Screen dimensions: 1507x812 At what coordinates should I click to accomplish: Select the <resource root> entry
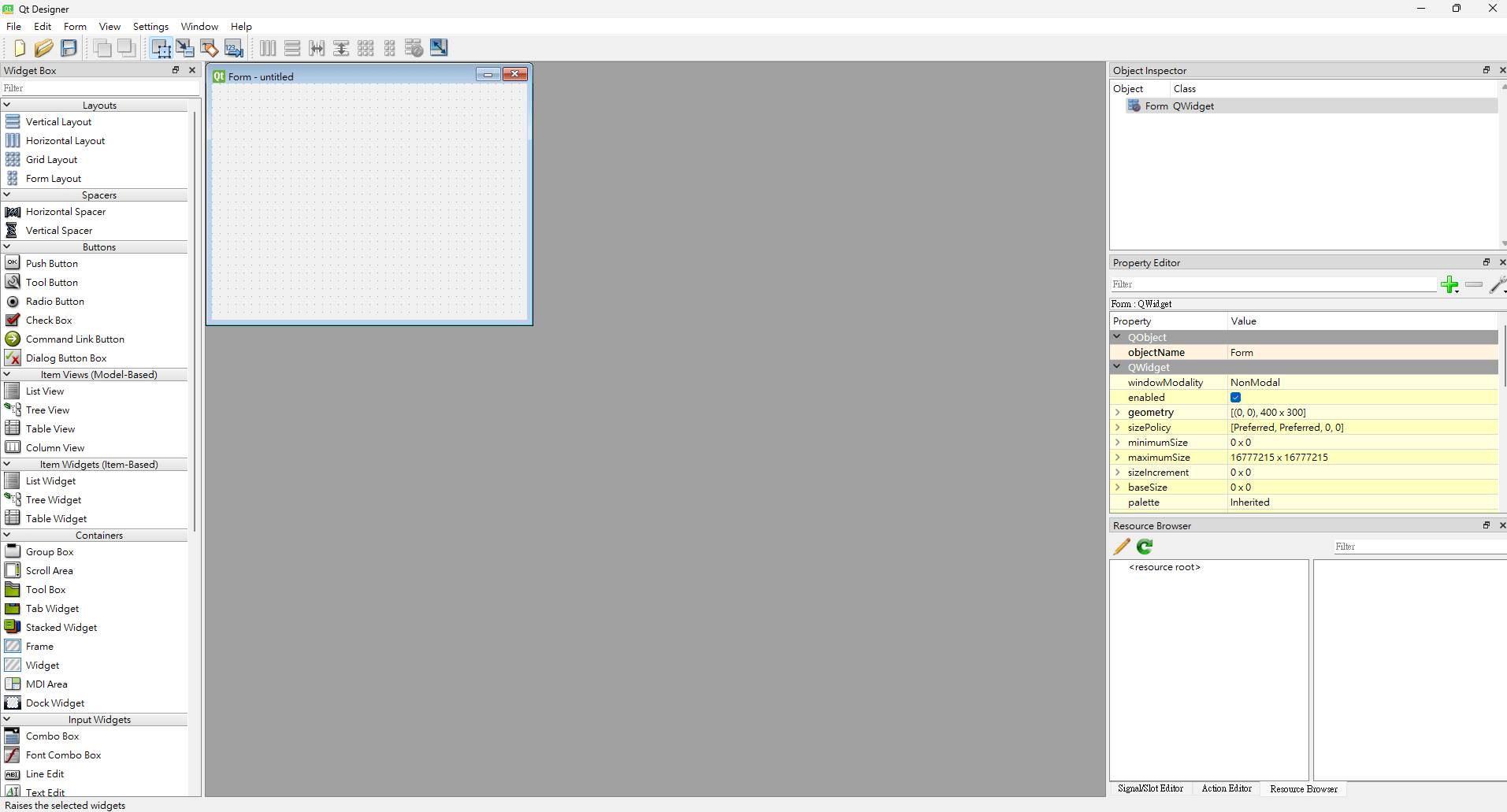(1164, 567)
